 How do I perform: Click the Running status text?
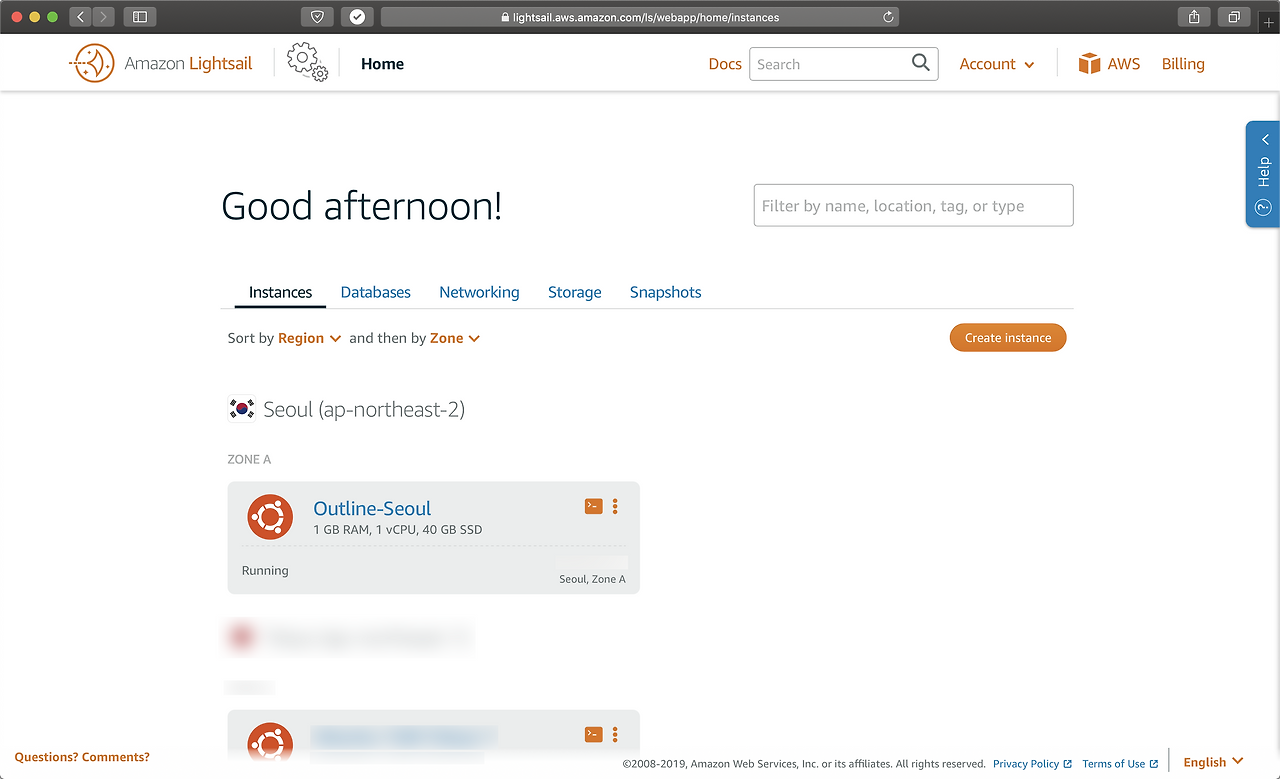(265, 571)
